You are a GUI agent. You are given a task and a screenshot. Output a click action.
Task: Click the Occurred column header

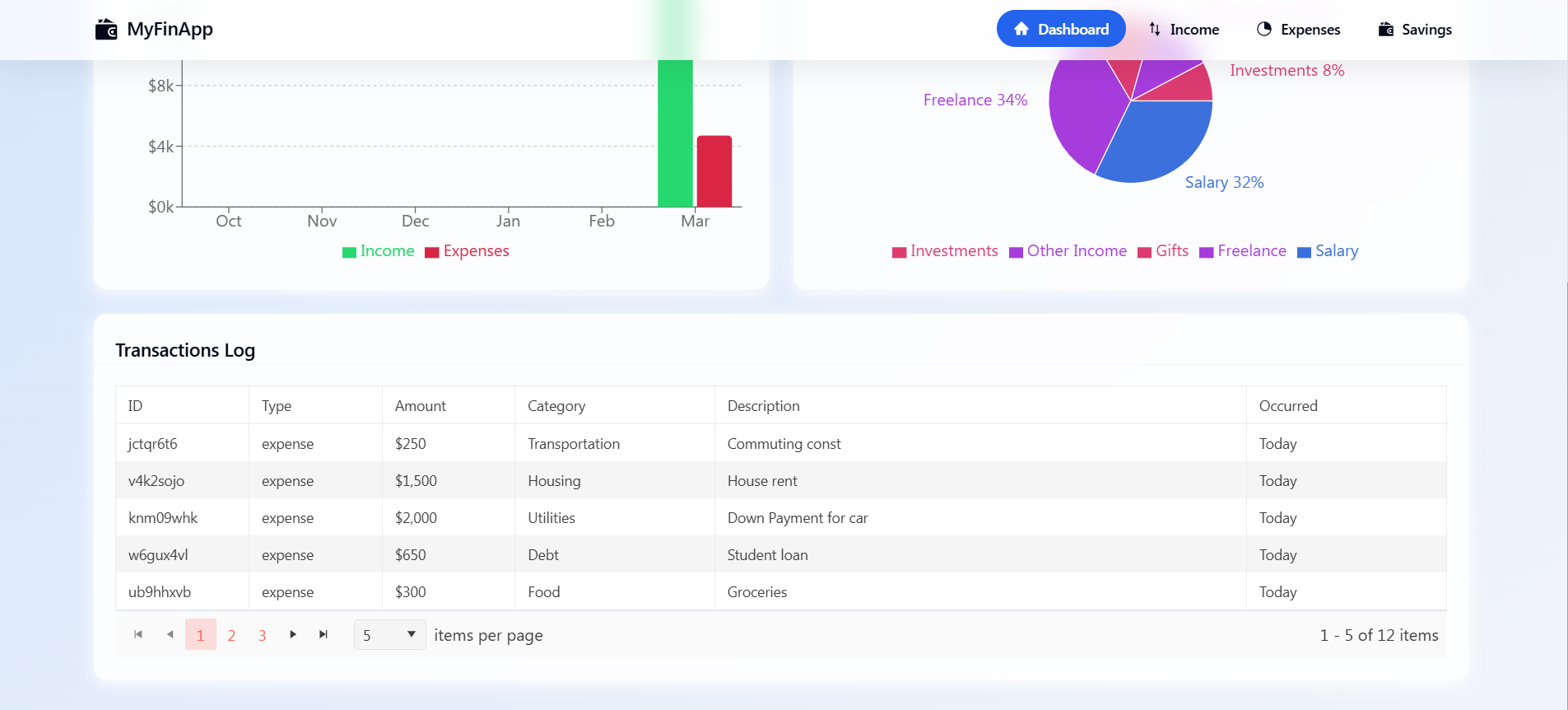coord(1347,405)
